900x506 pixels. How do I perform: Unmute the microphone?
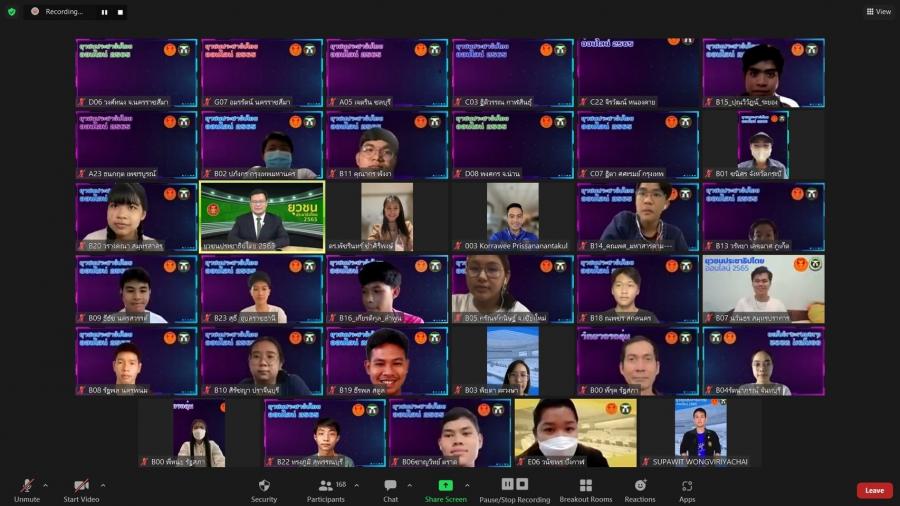click(27, 489)
